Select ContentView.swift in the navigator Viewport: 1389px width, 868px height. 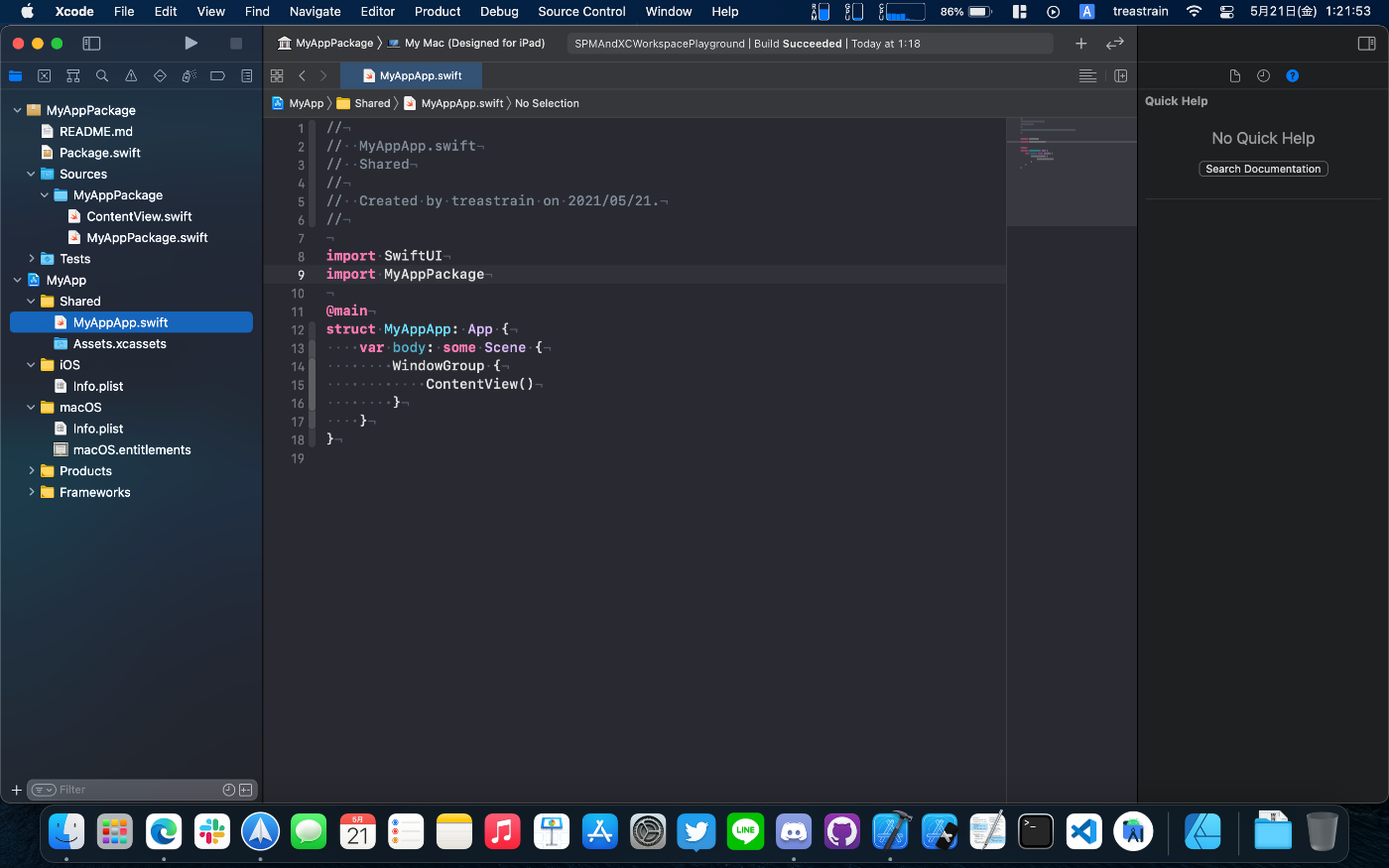[139, 216]
